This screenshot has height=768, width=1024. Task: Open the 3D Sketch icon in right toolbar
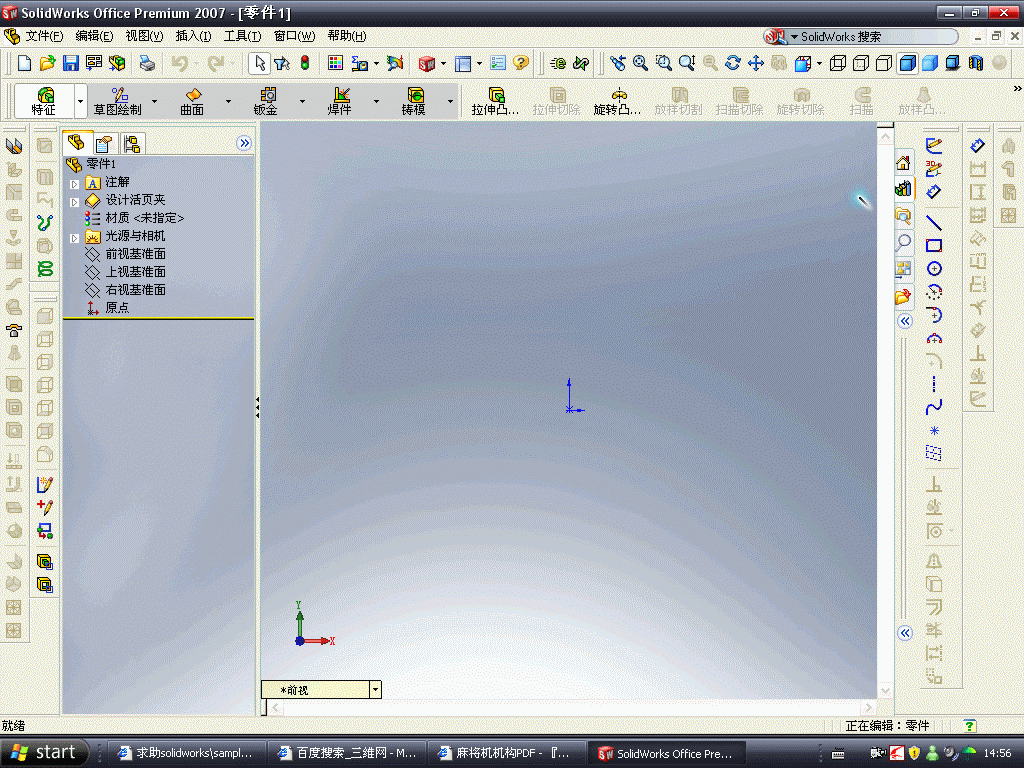point(934,168)
